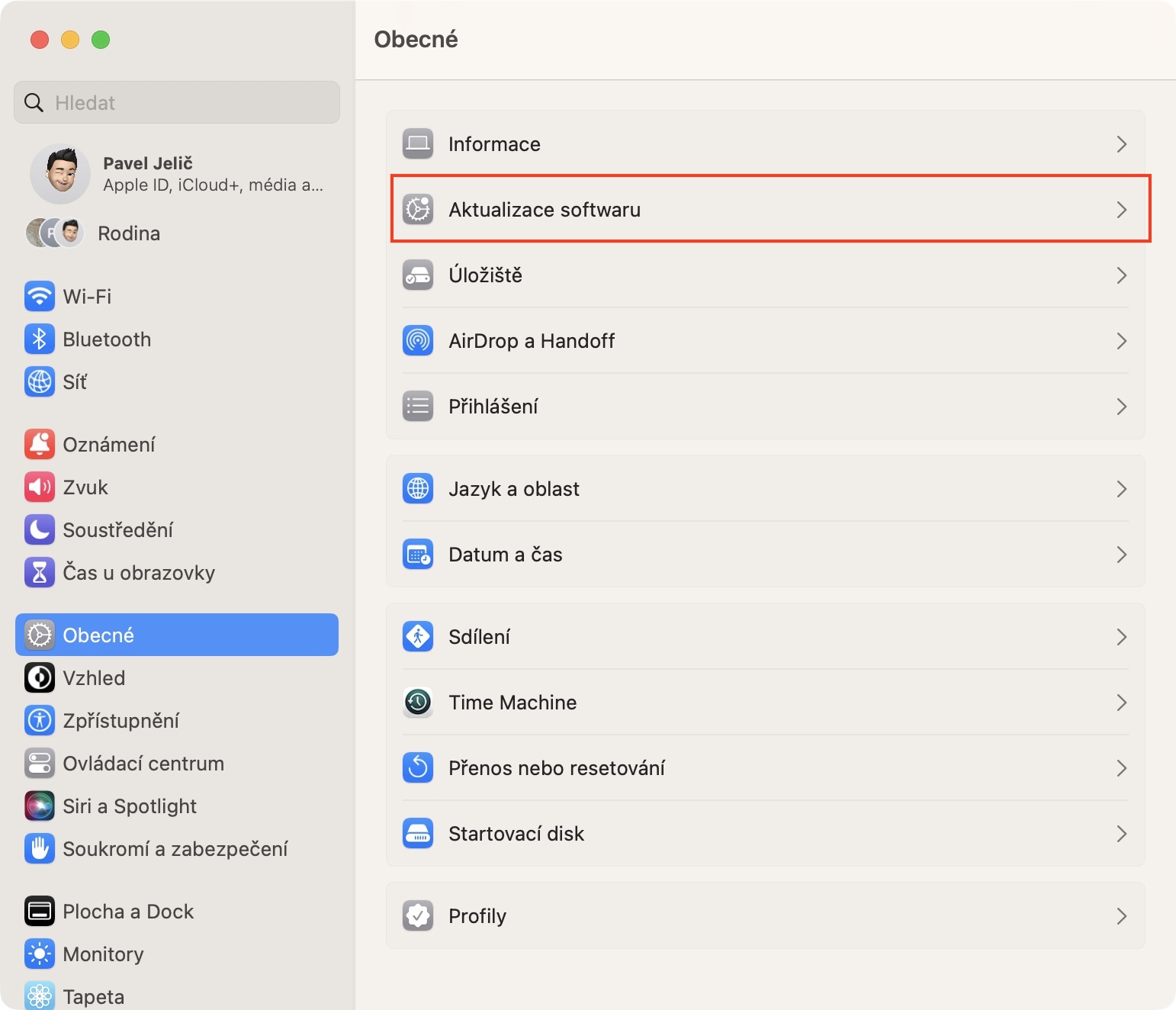This screenshot has height=1010, width=1176.
Task: Click the Startovací disk icon
Action: [418, 833]
